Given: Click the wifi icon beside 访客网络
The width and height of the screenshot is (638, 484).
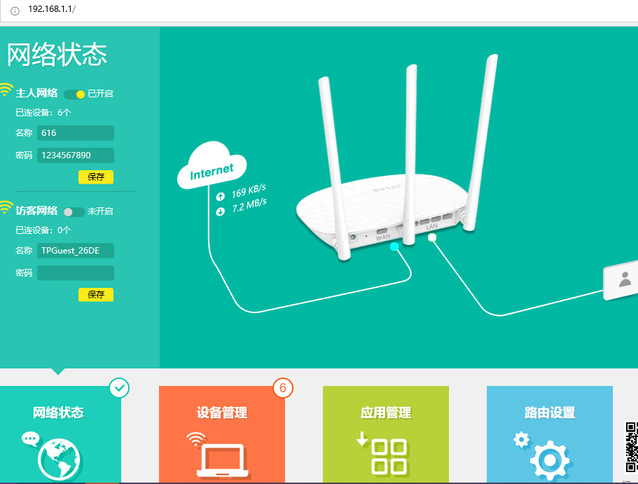Looking at the screenshot, I should pyautogui.click(x=6, y=208).
